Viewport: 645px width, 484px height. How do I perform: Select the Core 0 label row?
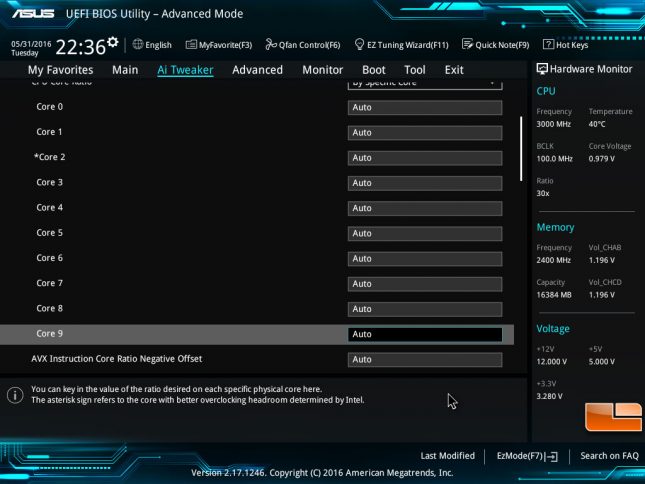click(x=49, y=107)
